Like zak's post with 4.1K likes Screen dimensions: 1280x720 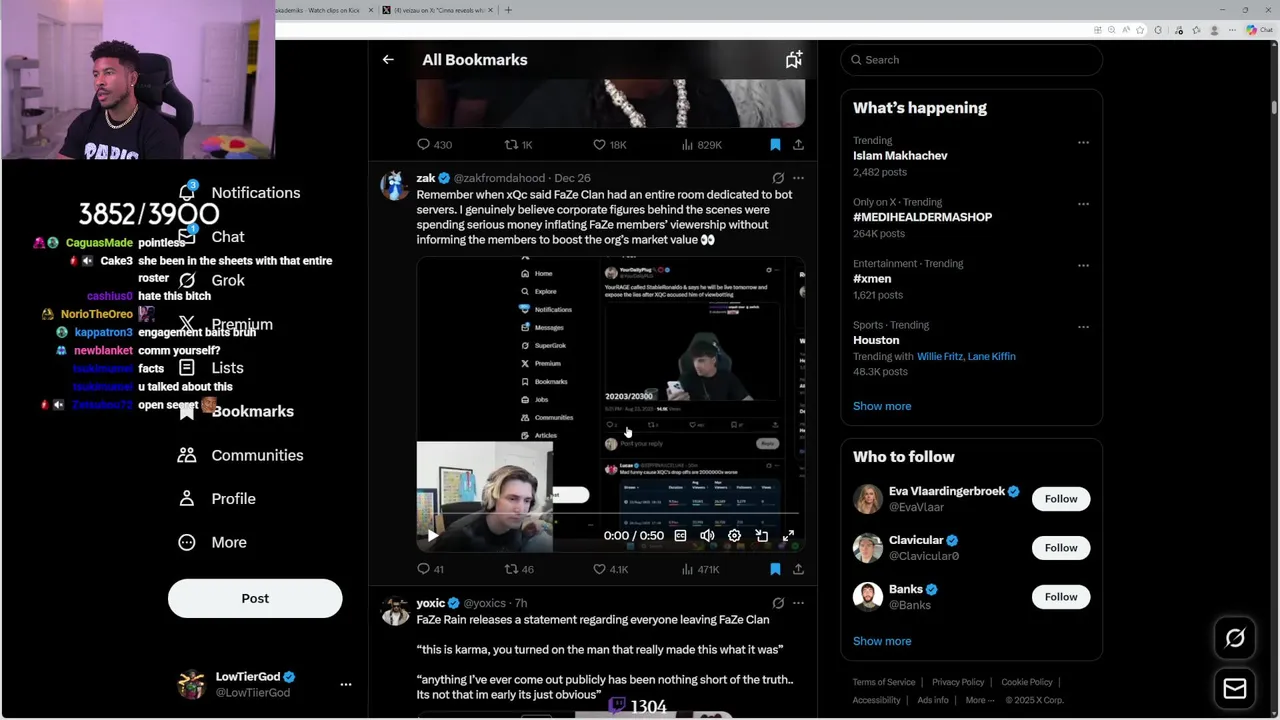point(611,569)
